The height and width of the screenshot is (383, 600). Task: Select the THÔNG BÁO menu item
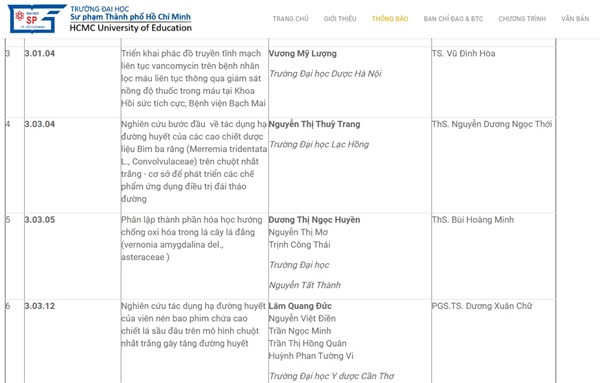click(x=390, y=19)
